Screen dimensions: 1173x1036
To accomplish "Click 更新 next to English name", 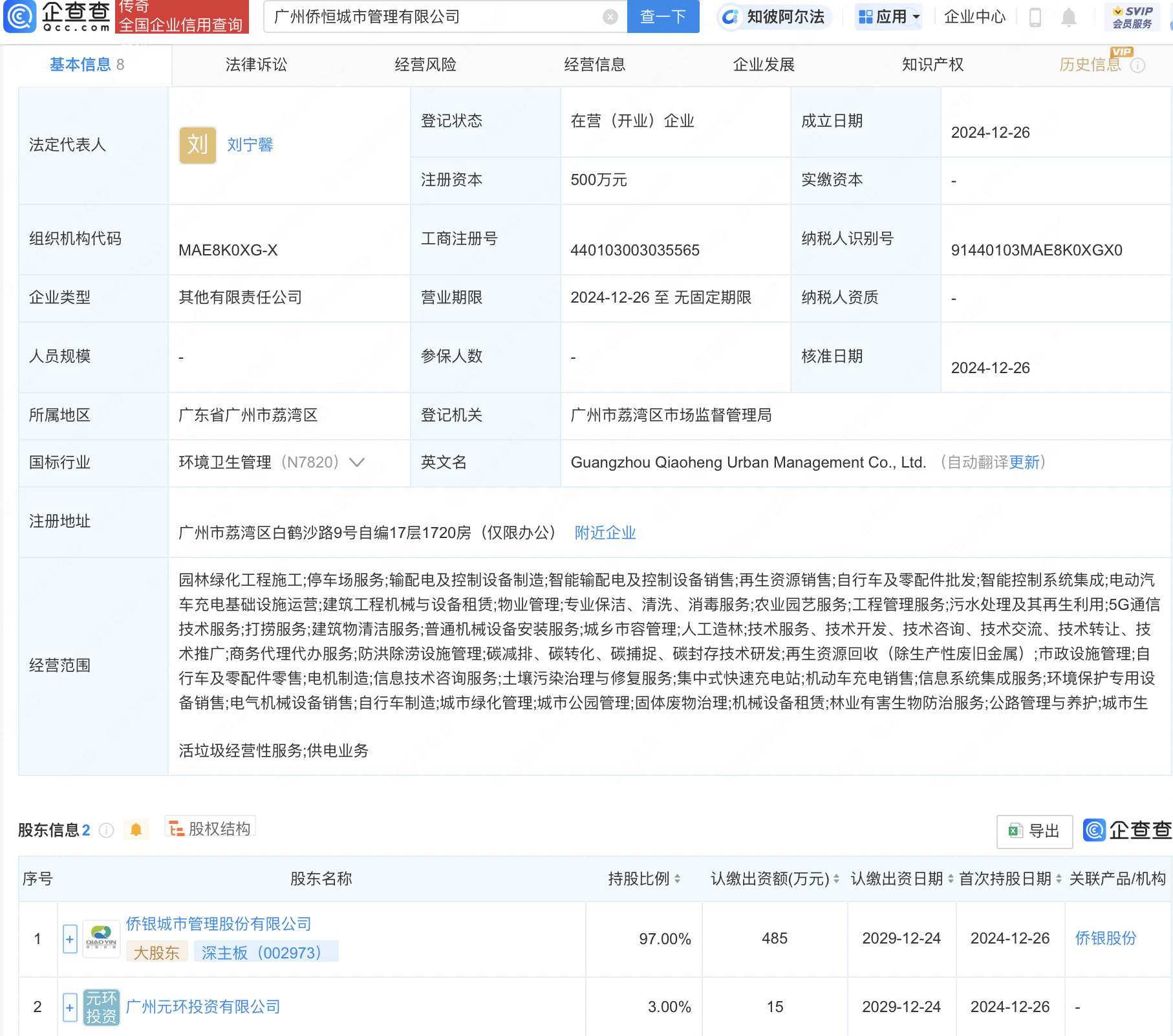I will (x=1024, y=462).
